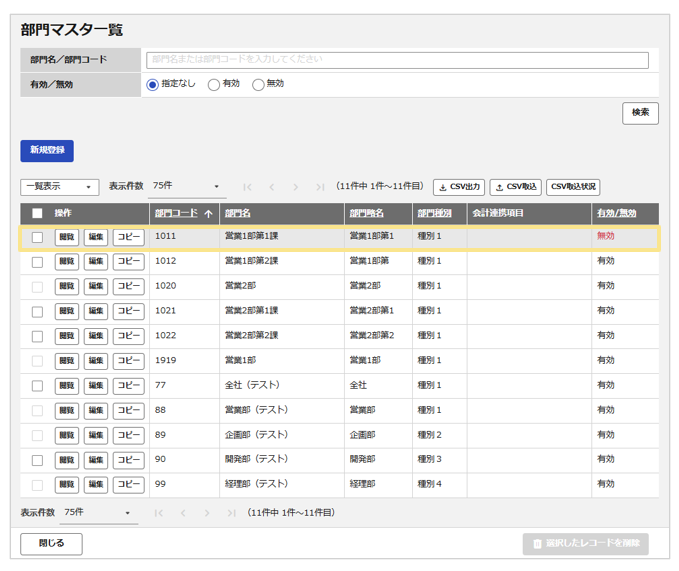Click 編集 for row 1011
679x571 pixels.
point(96,237)
